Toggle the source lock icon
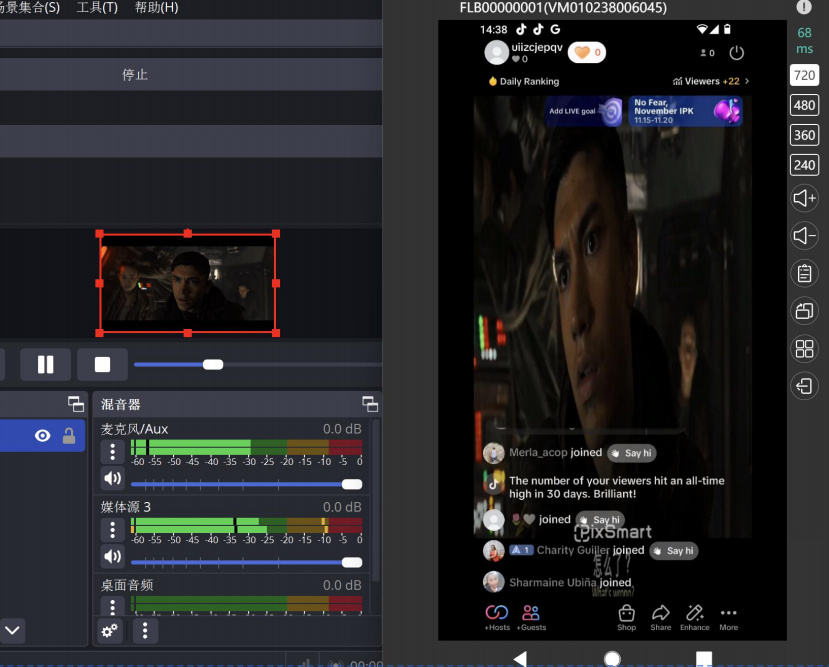This screenshot has width=829, height=667. 69,436
